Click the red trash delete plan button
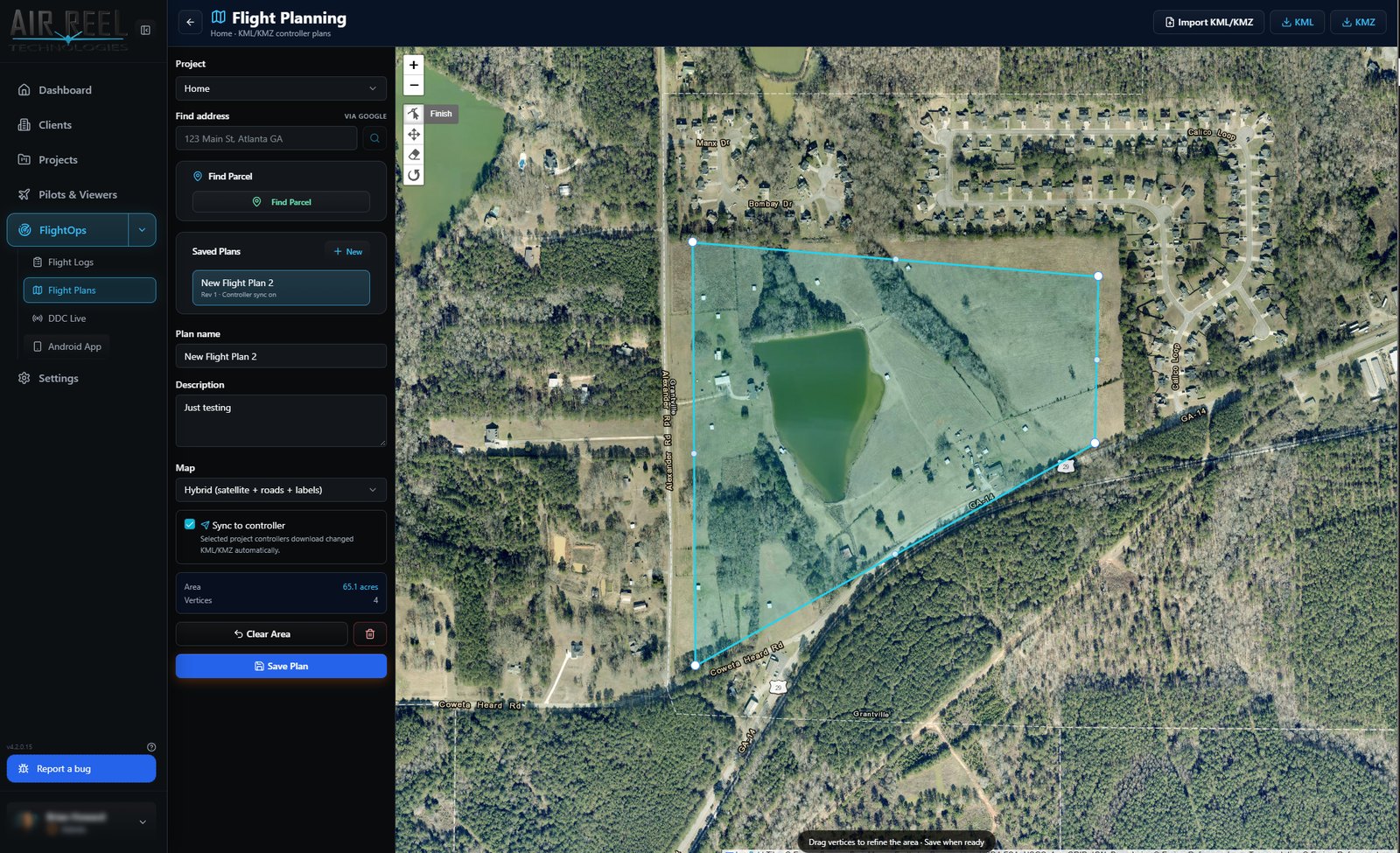 point(370,633)
